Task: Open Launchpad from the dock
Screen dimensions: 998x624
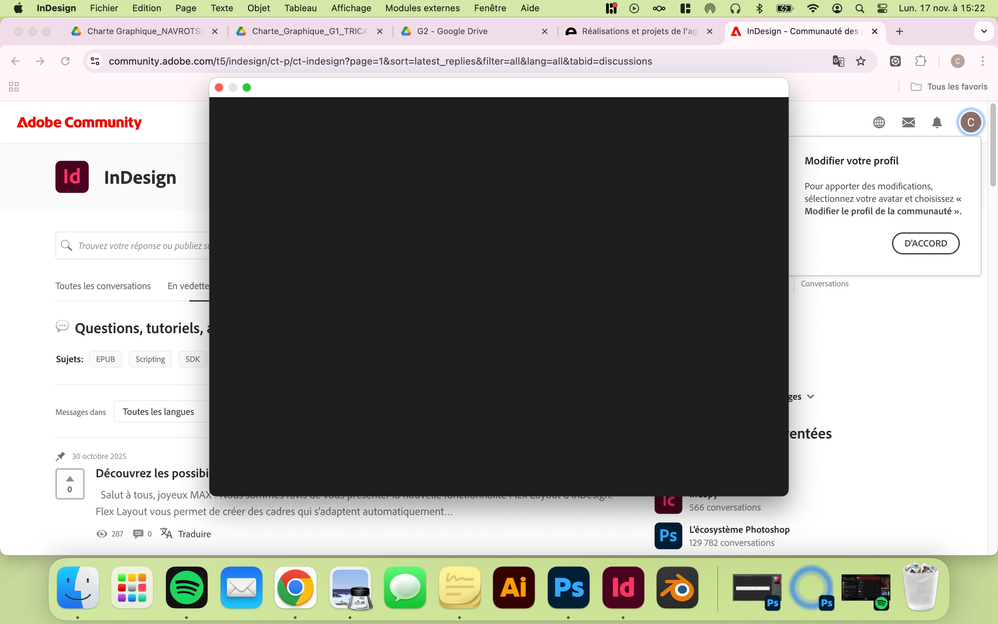Action: (x=132, y=587)
